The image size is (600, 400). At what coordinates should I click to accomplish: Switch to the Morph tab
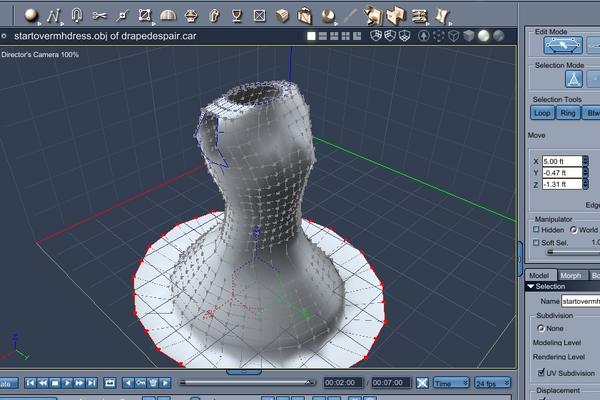pyautogui.click(x=570, y=275)
